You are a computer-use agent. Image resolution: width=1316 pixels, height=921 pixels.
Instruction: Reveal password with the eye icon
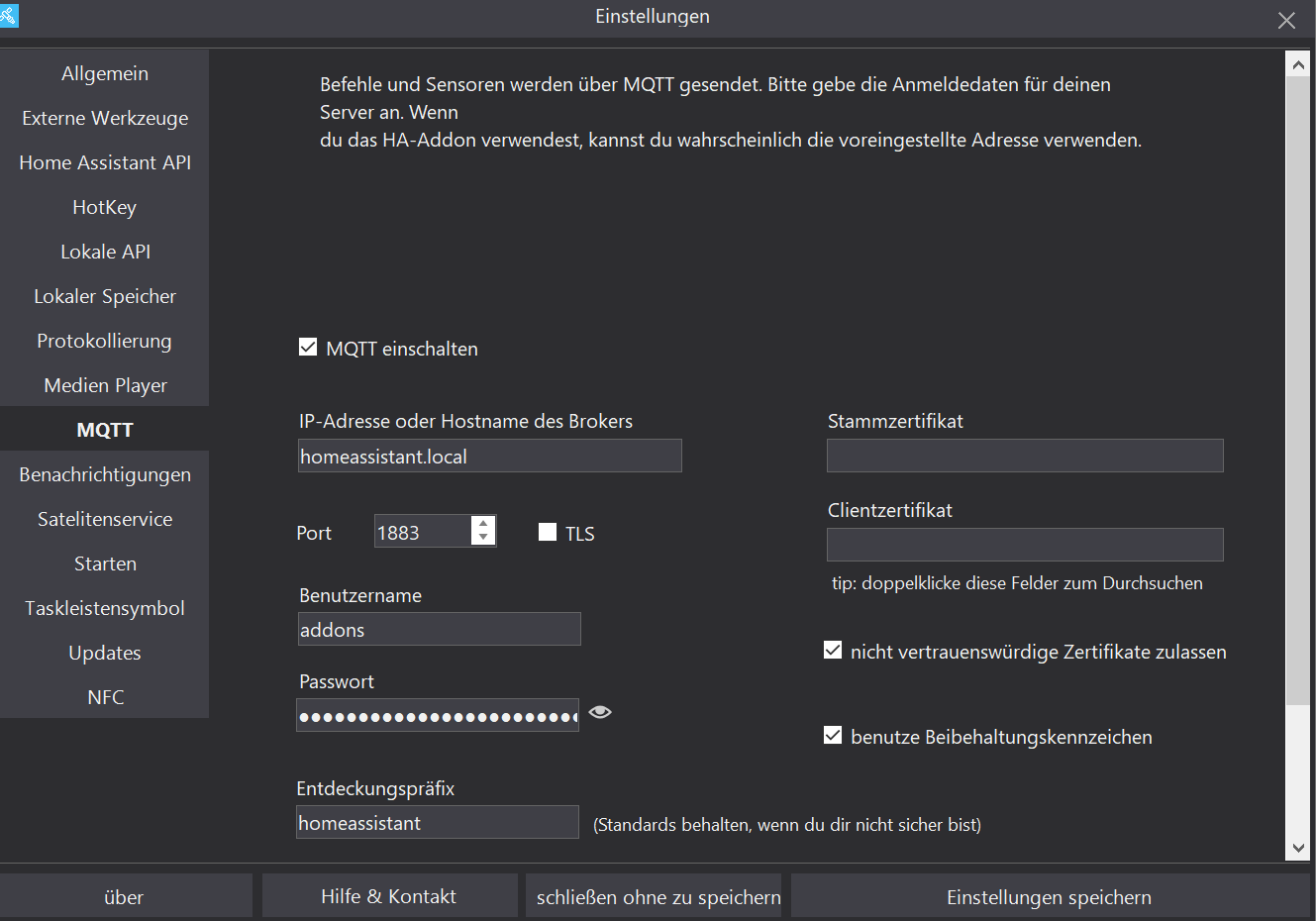[x=600, y=712]
